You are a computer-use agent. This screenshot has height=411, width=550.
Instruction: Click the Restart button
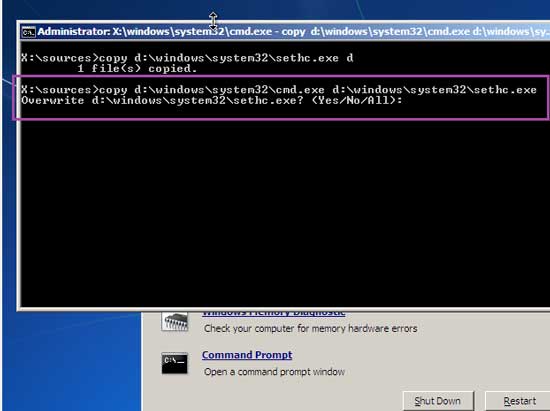point(518,401)
